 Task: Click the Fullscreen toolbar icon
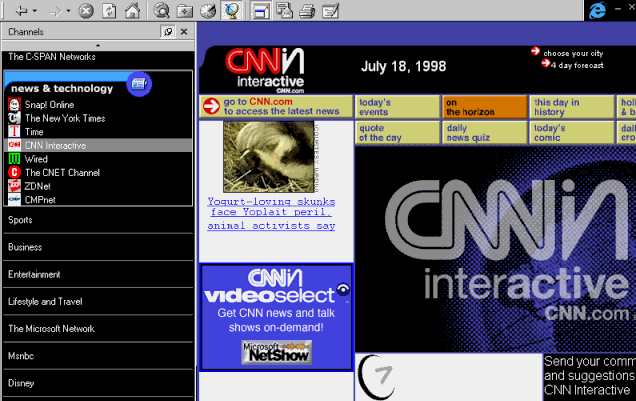(260, 11)
